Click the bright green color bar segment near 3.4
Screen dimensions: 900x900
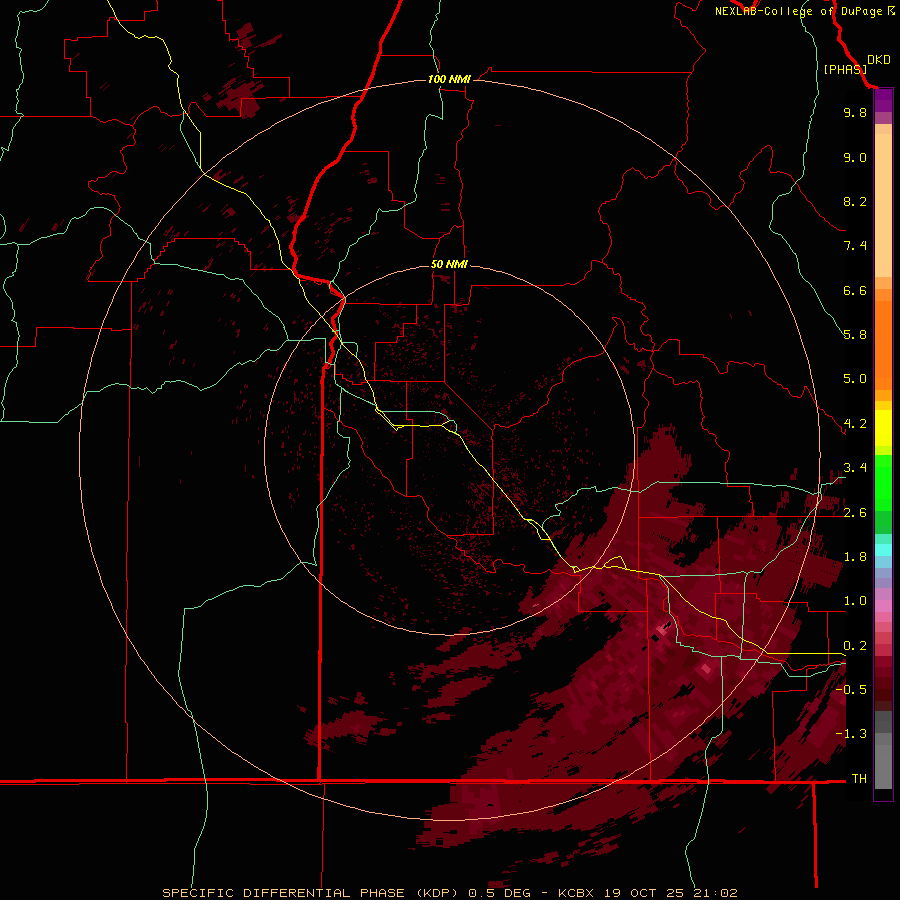pos(883,482)
